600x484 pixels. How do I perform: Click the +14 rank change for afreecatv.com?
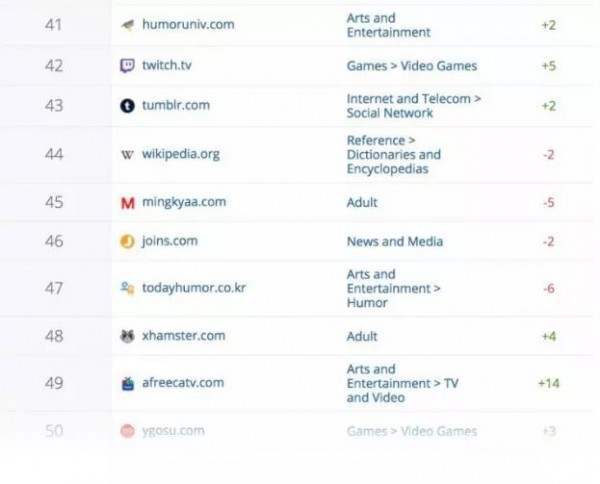tap(549, 383)
